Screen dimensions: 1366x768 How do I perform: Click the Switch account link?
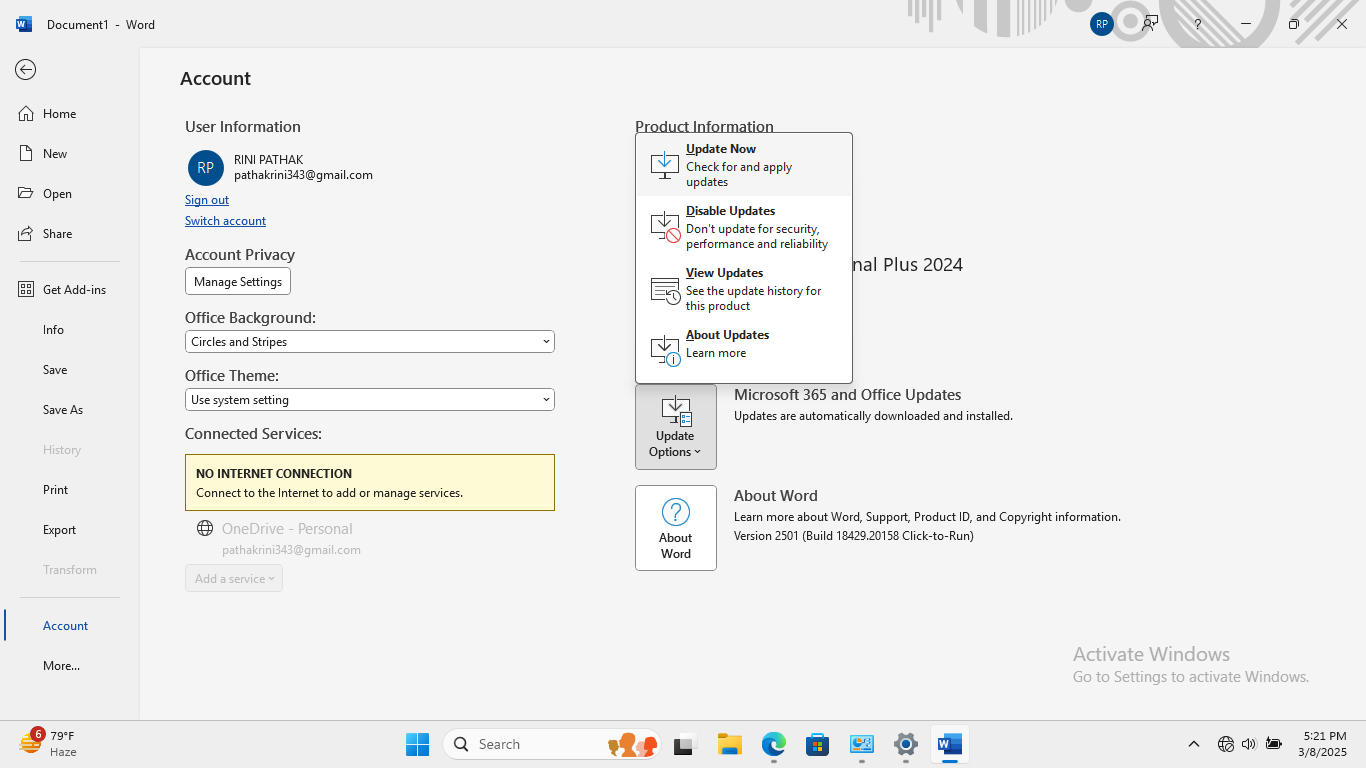click(225, 221)
